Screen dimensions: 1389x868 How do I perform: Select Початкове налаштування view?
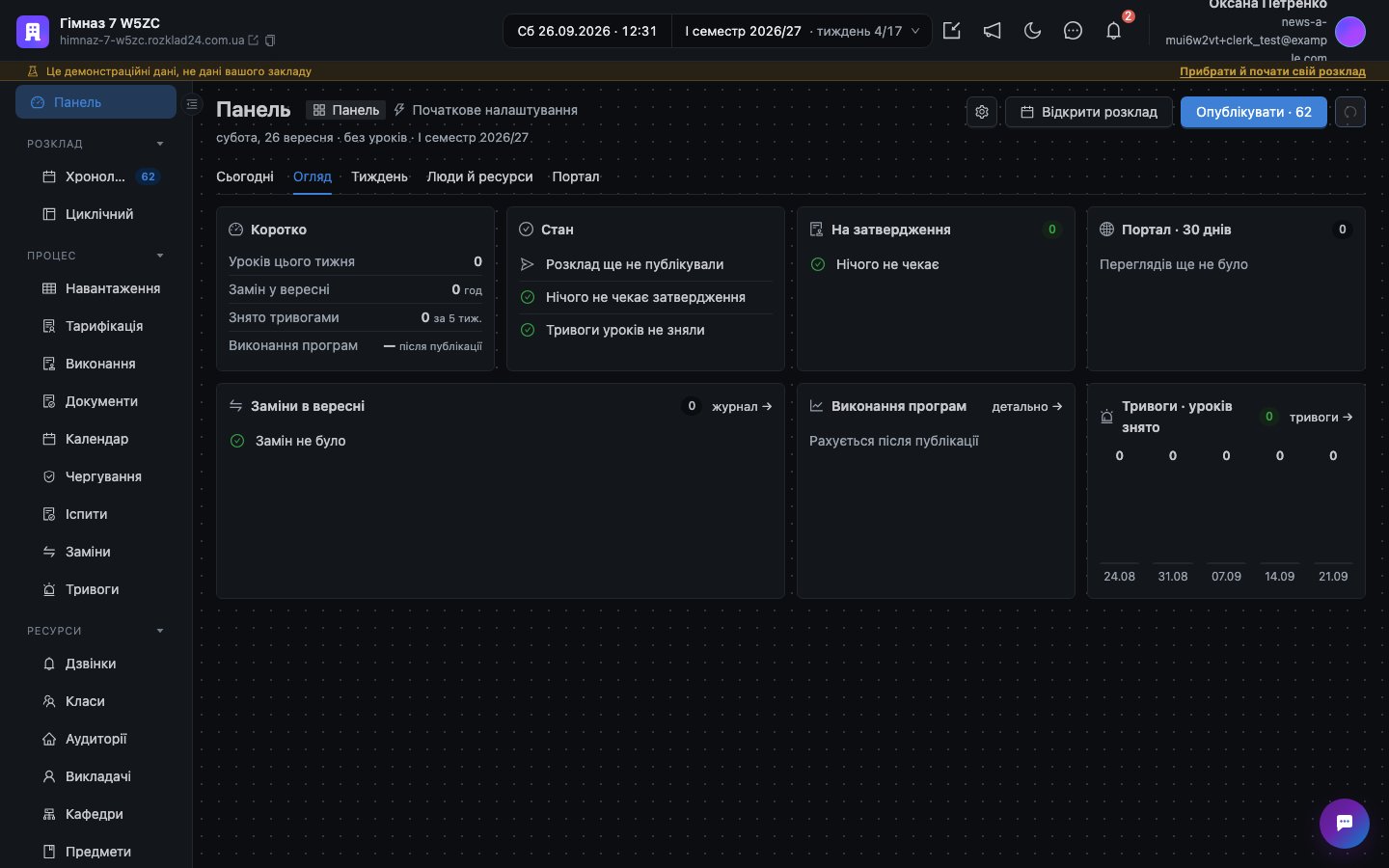[x=485, y=110]
